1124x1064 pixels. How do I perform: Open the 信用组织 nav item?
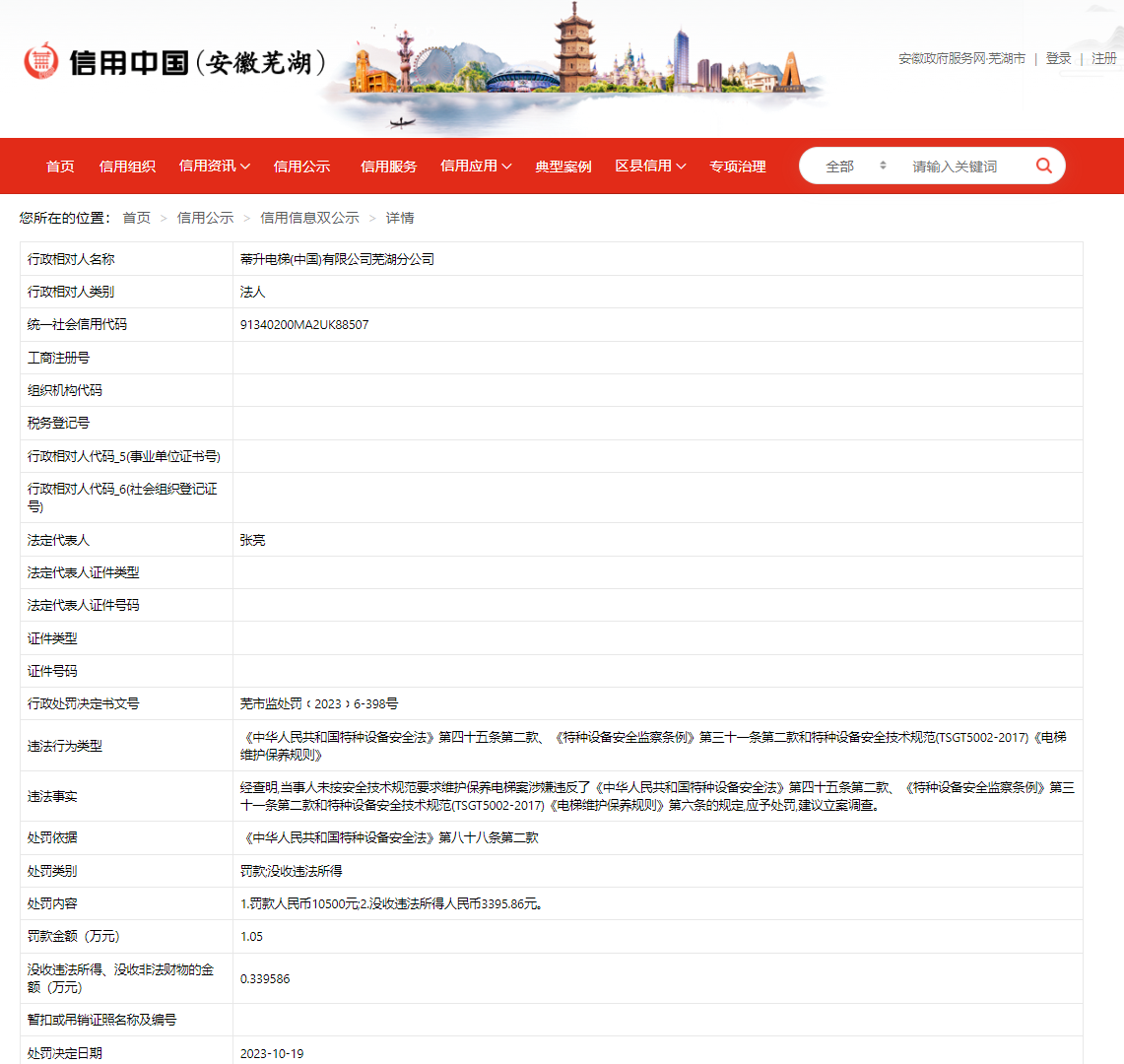click(127, 166)
